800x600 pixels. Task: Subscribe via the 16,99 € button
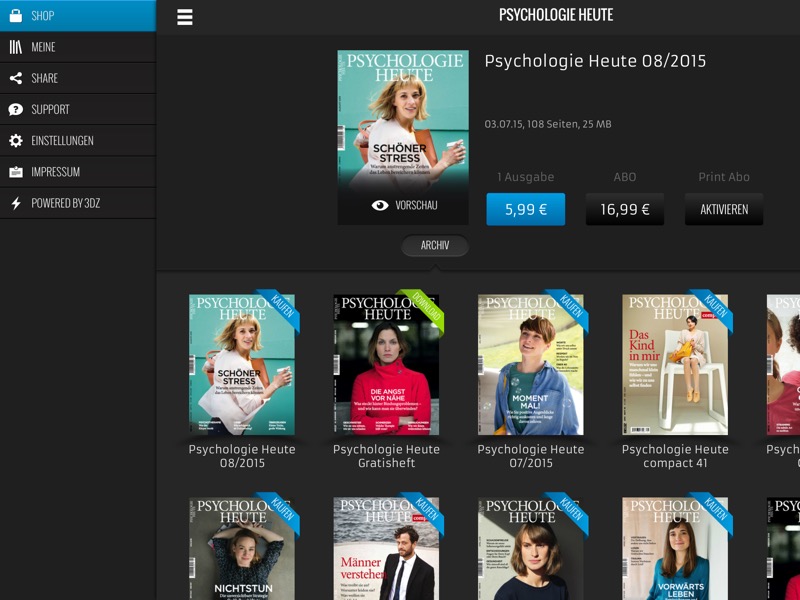pos(624,209)
